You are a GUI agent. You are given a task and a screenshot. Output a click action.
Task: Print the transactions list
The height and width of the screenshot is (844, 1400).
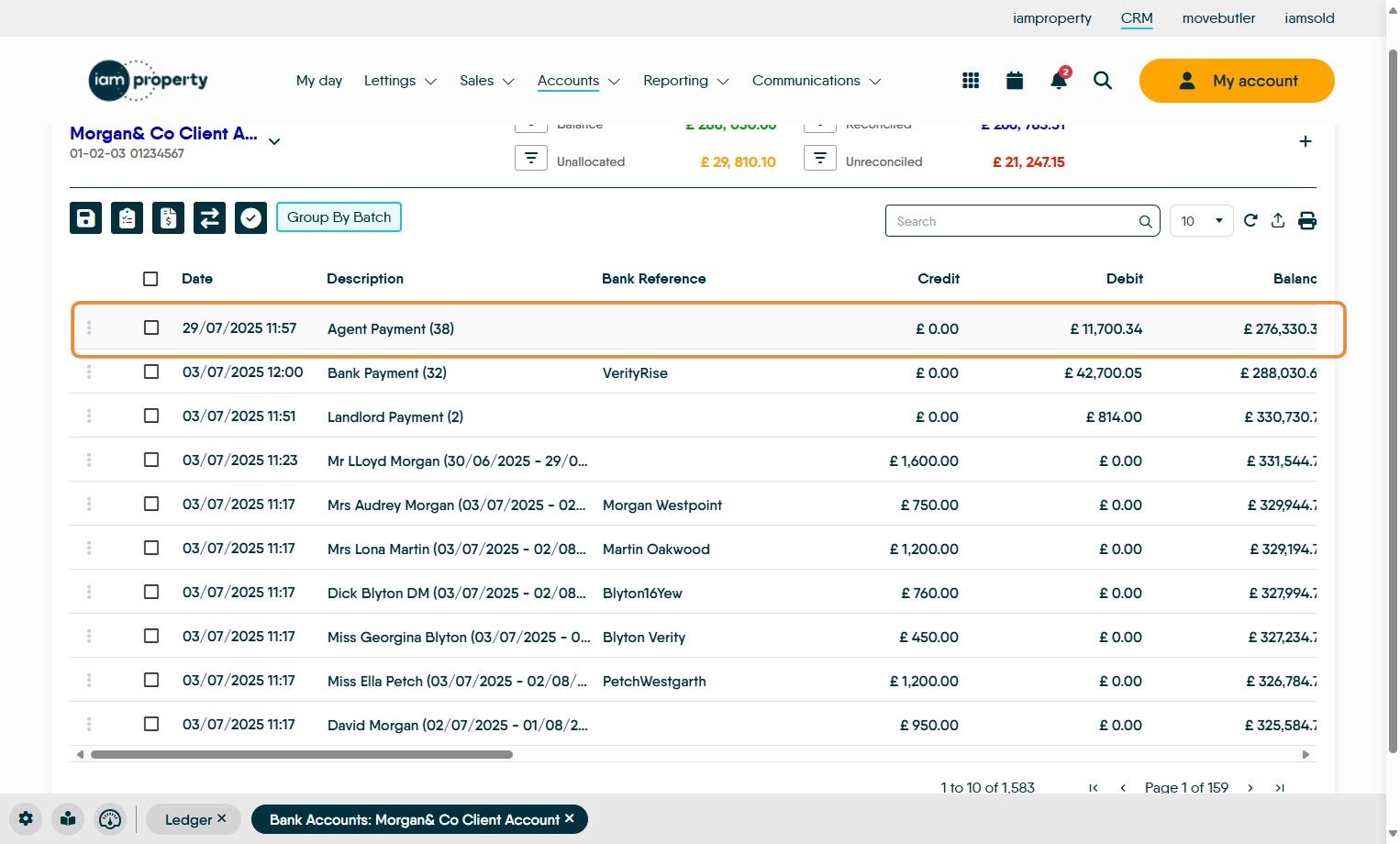coord(1307,221)
